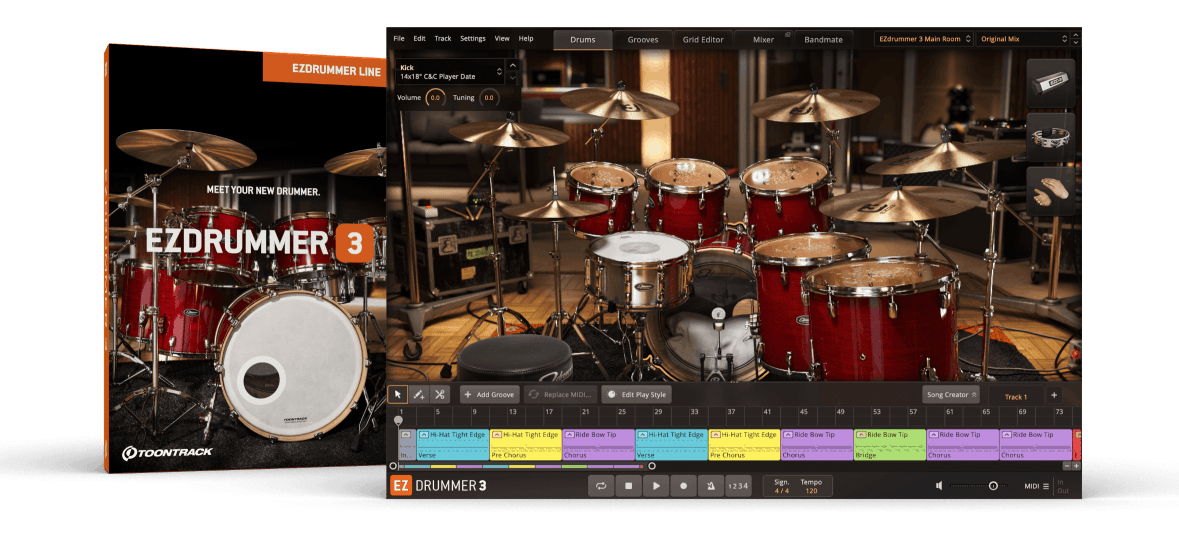This screenshot has width=1179, height=536.
Task: Open the View menu
Action: click(x=502, y=38)
